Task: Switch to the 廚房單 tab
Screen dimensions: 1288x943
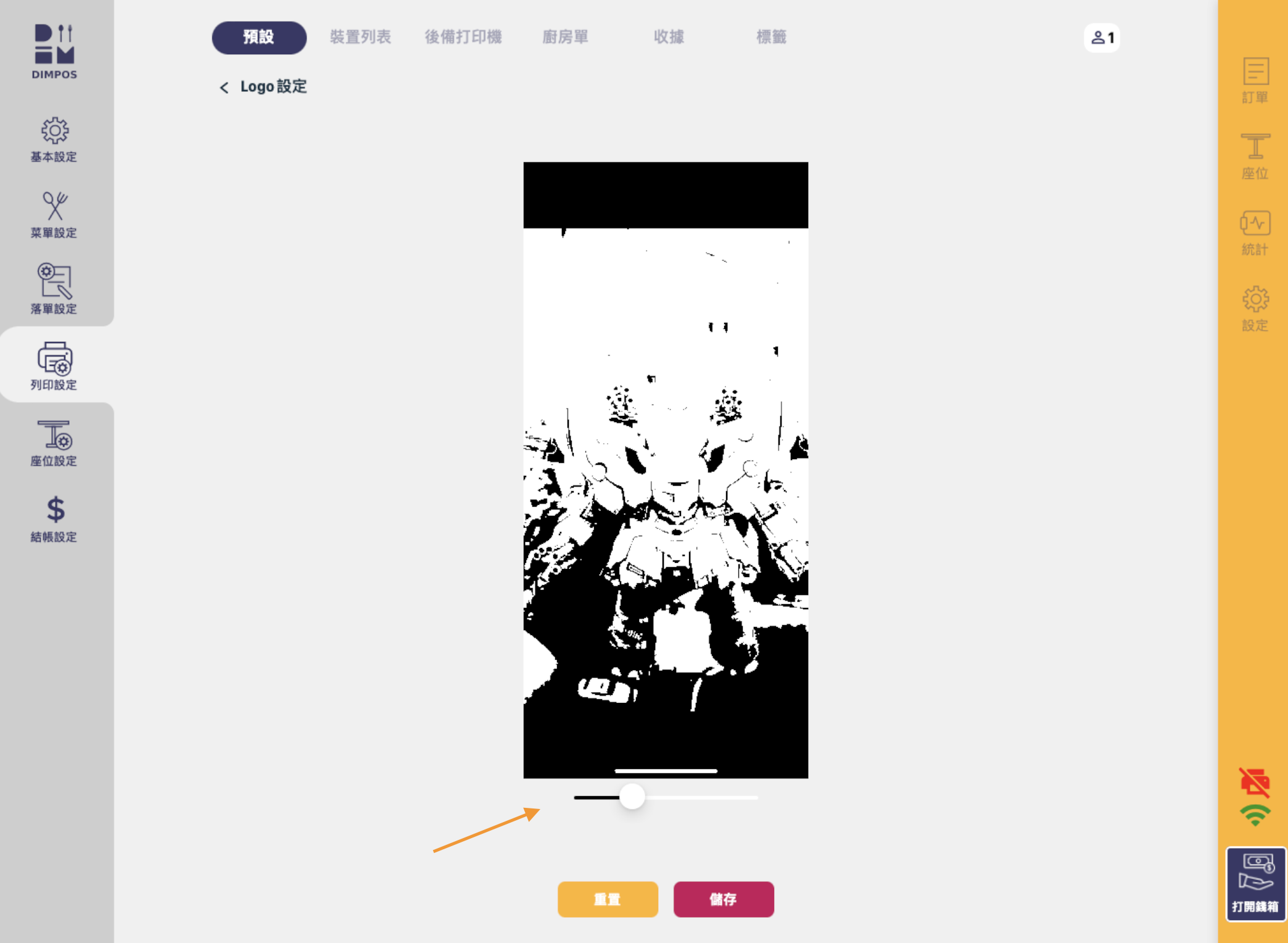Action: pyautogui.click(x=565, y=37)
